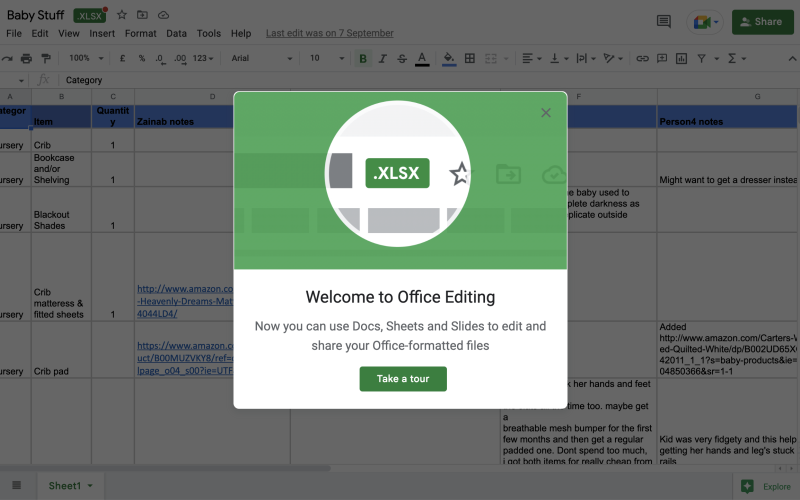
Task: Open the text colour picker
Action: tap(422, 59)
